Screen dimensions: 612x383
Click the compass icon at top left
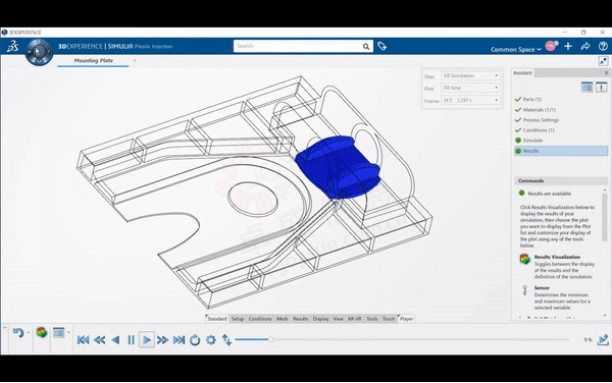coord(39,52)
